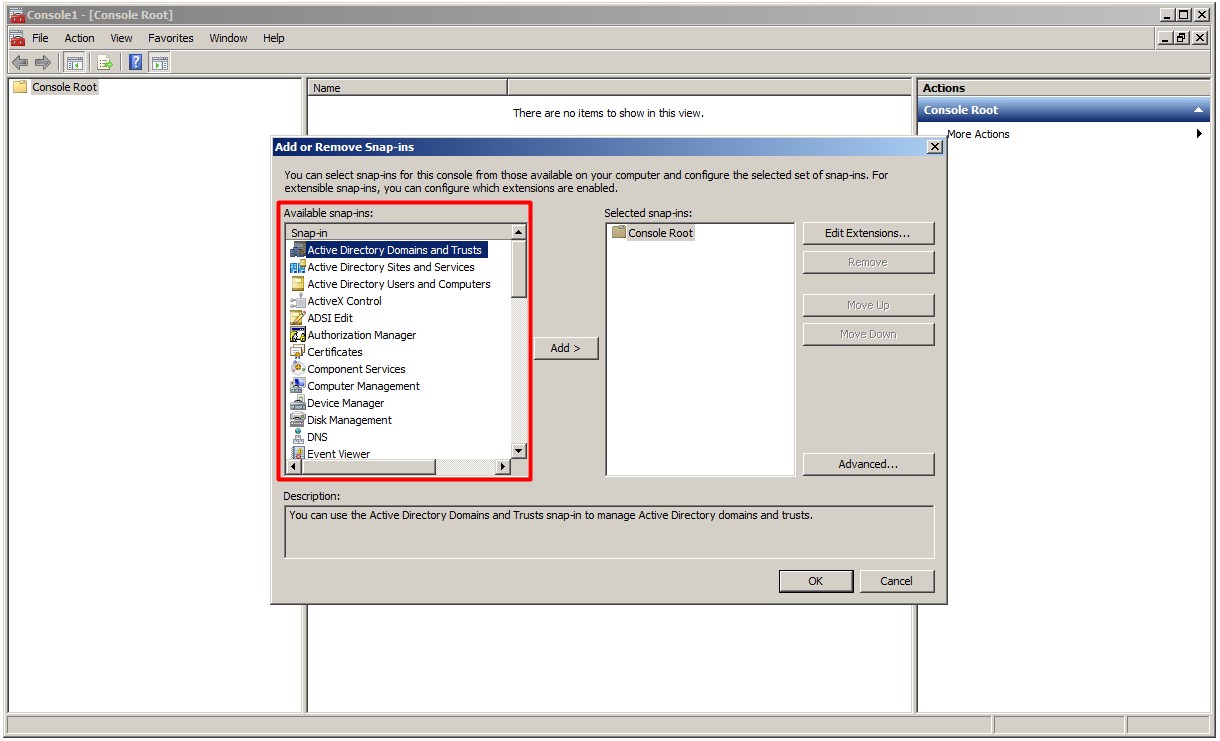The height and width of the screenshot is (741, 1220).
Task: Toggle the Show/Hide Action Pane toolbar icon
Action: [159, 63]
